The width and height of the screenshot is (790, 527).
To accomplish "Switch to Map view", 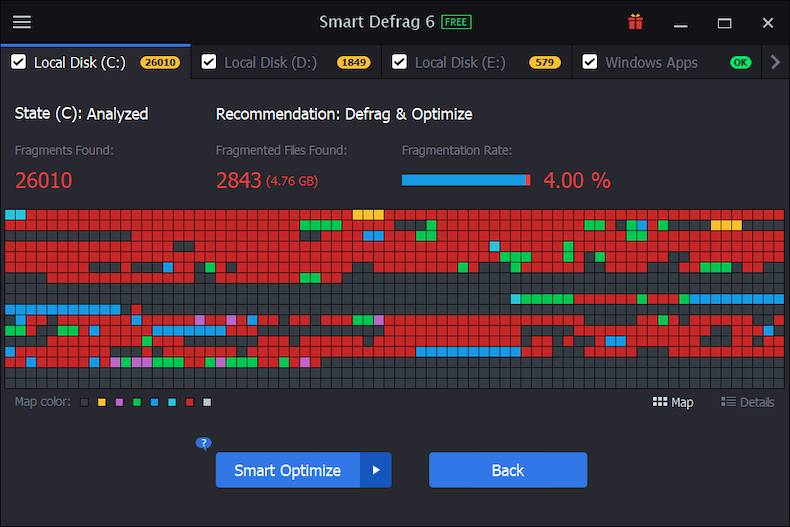I will [673, 402].
